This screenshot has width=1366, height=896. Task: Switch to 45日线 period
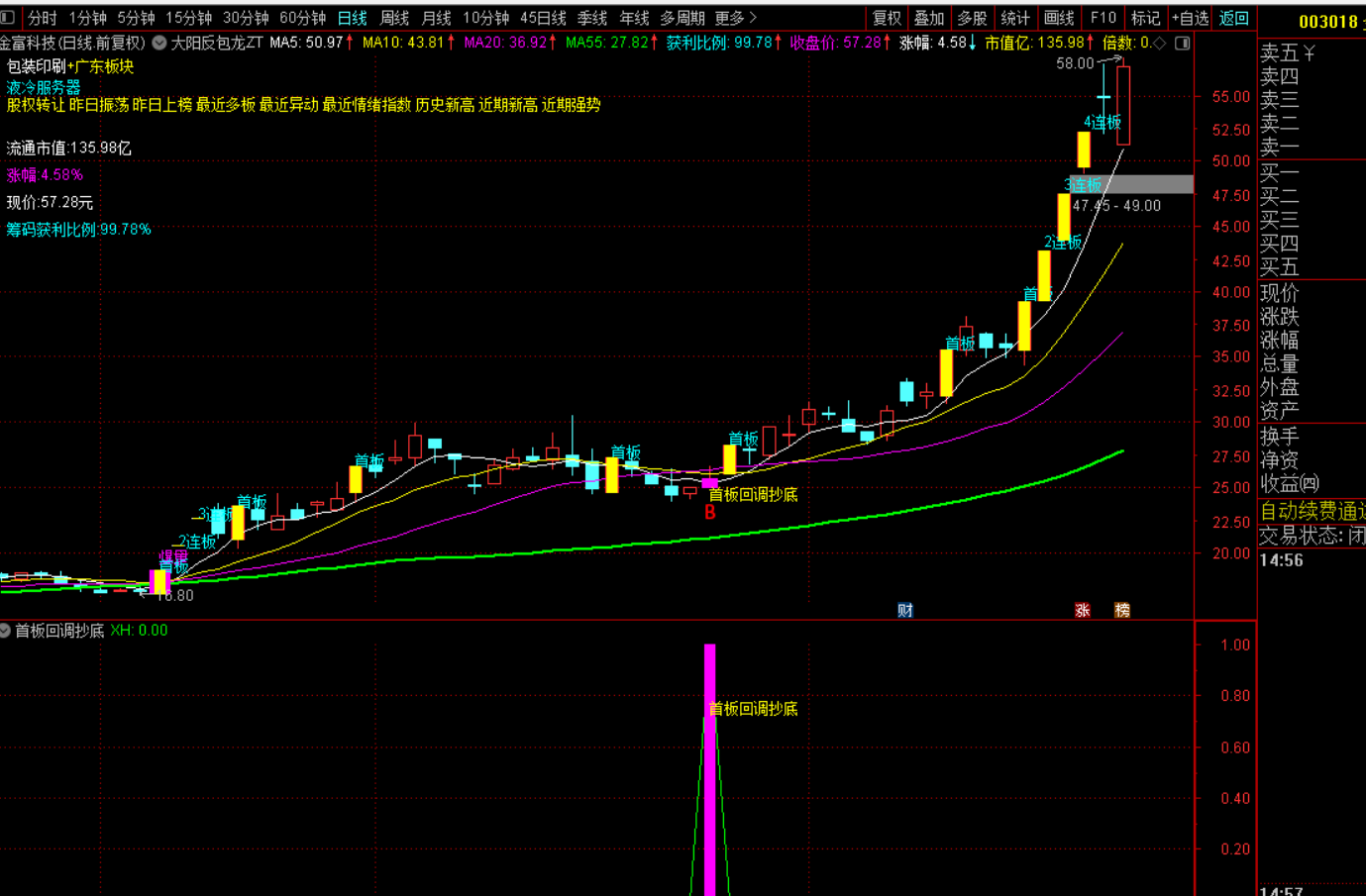click(x=544, y=18)
